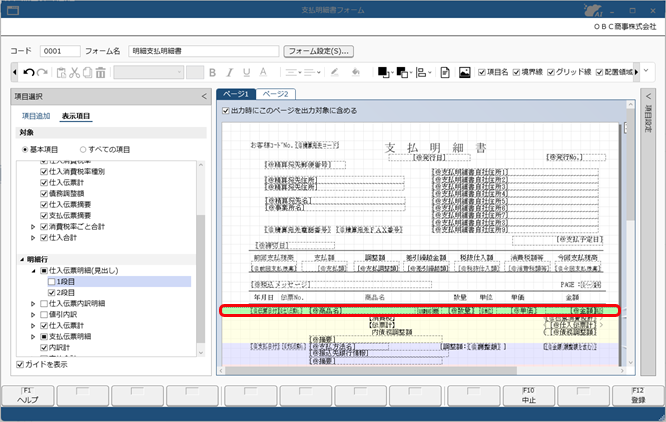Image resolution: width=666 pixels, height=422 pixels.
Task: Collapse the 仕入伝票明細(見出し) node
Action: (x=33, y=270)
